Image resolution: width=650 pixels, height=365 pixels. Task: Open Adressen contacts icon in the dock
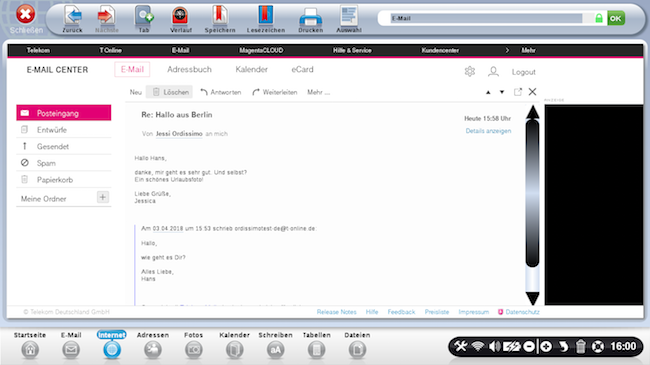153,350
